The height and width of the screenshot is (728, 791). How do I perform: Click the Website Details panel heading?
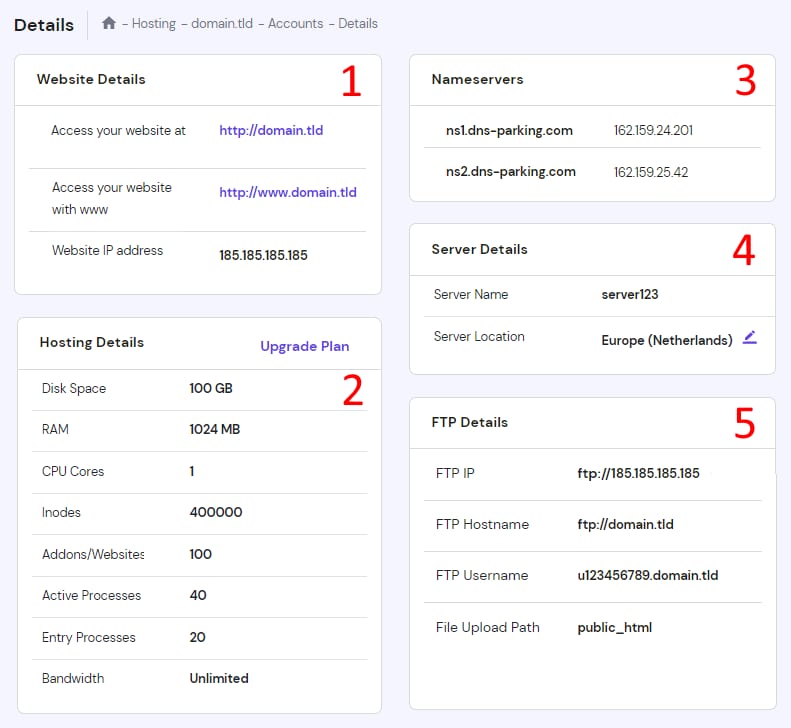click(x=91, y=79)
